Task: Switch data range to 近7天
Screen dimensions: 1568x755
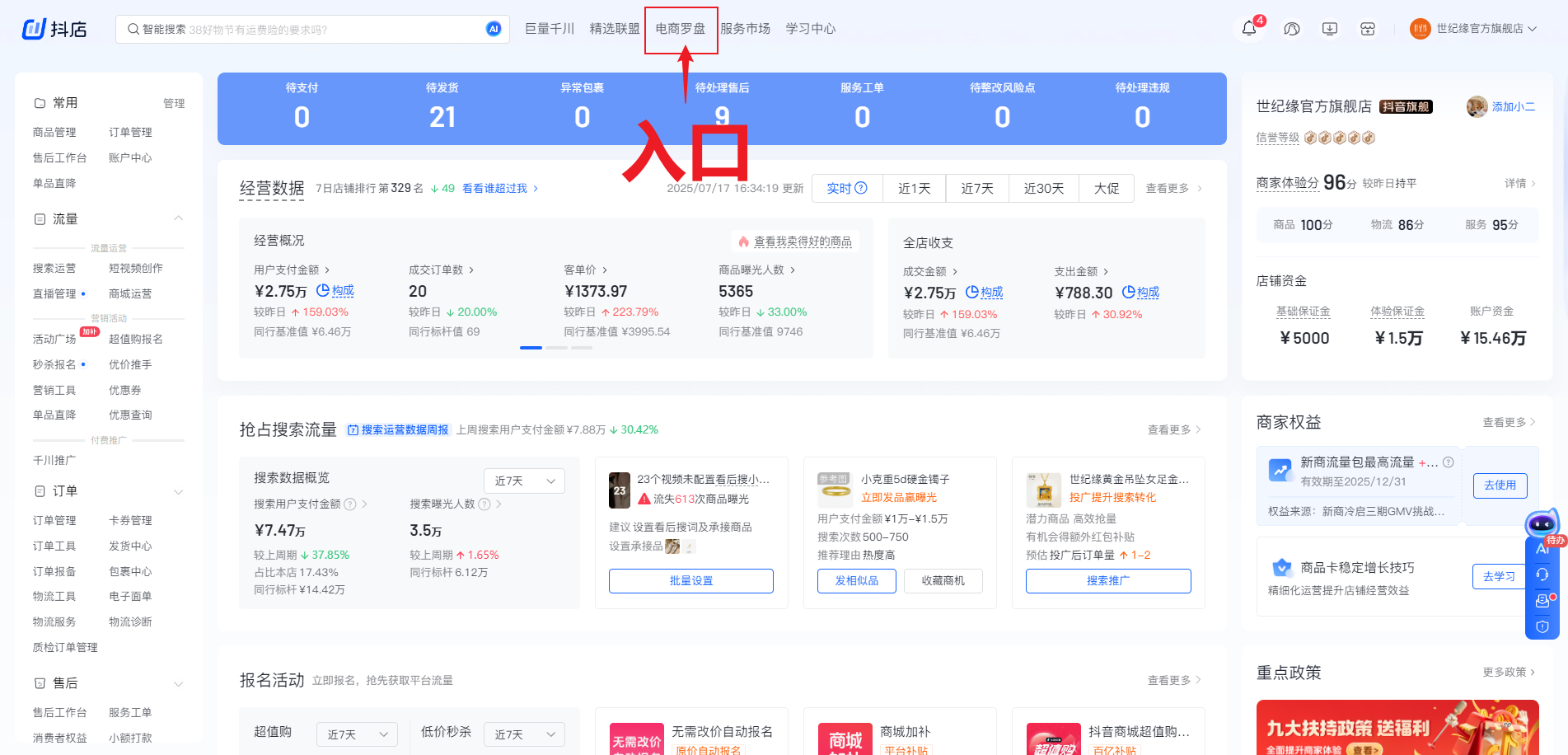Action: (977, 188)
